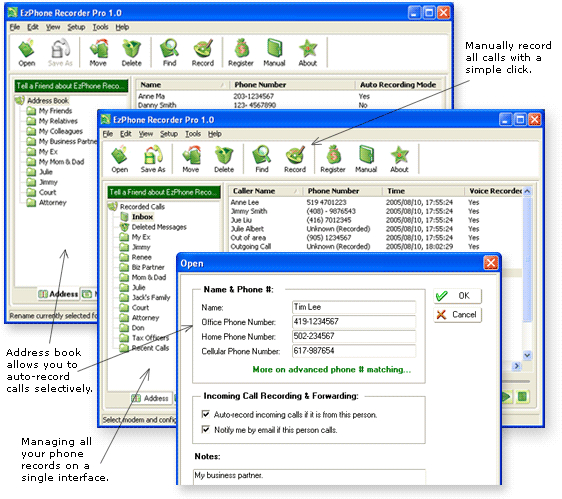This screenshot has height=499, width=562.
Task: Click About icon in front Recorder window
Action: (399, 159)
